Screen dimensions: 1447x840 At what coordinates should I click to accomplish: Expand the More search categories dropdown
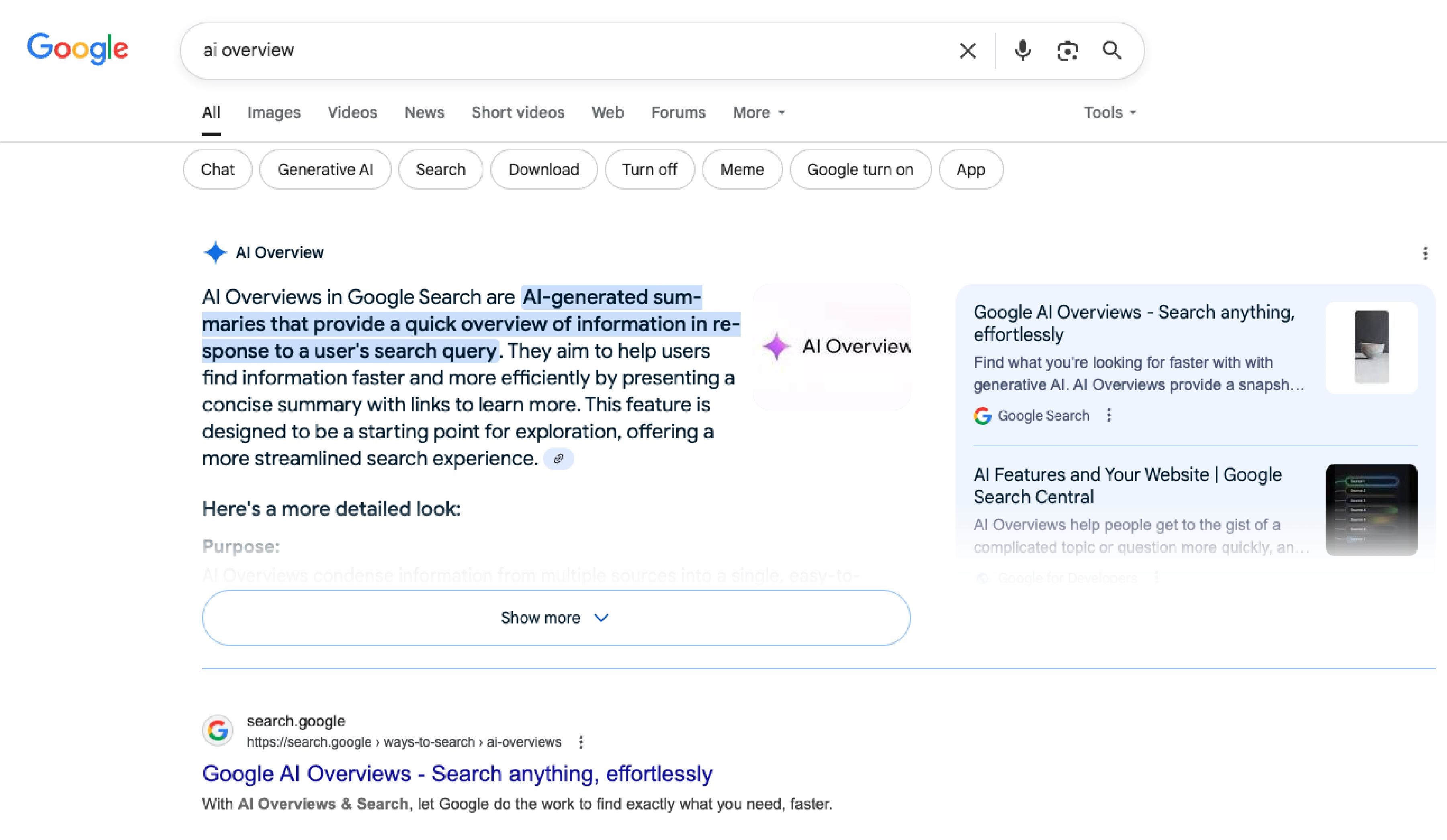click(x=759, y=112)
